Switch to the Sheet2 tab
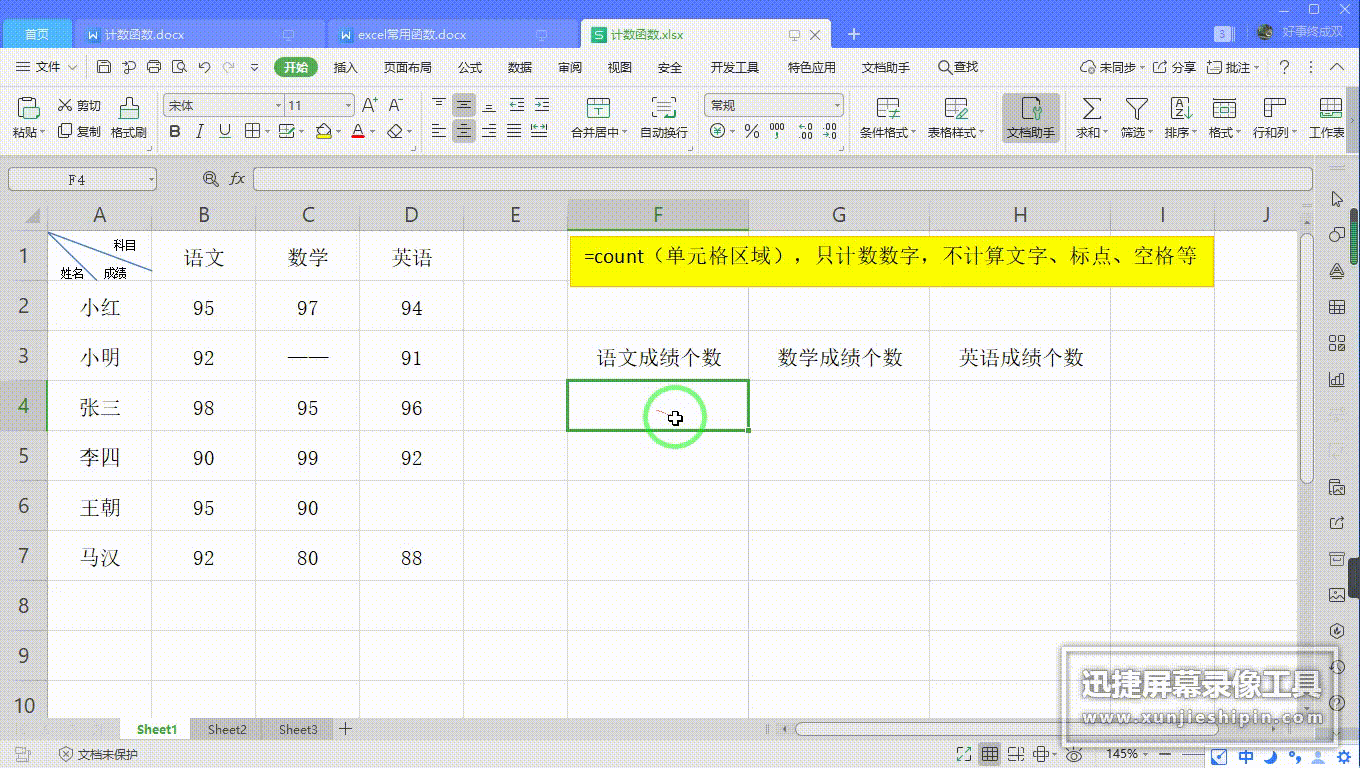The image size is (1360, 768). [x=227, y=729]
